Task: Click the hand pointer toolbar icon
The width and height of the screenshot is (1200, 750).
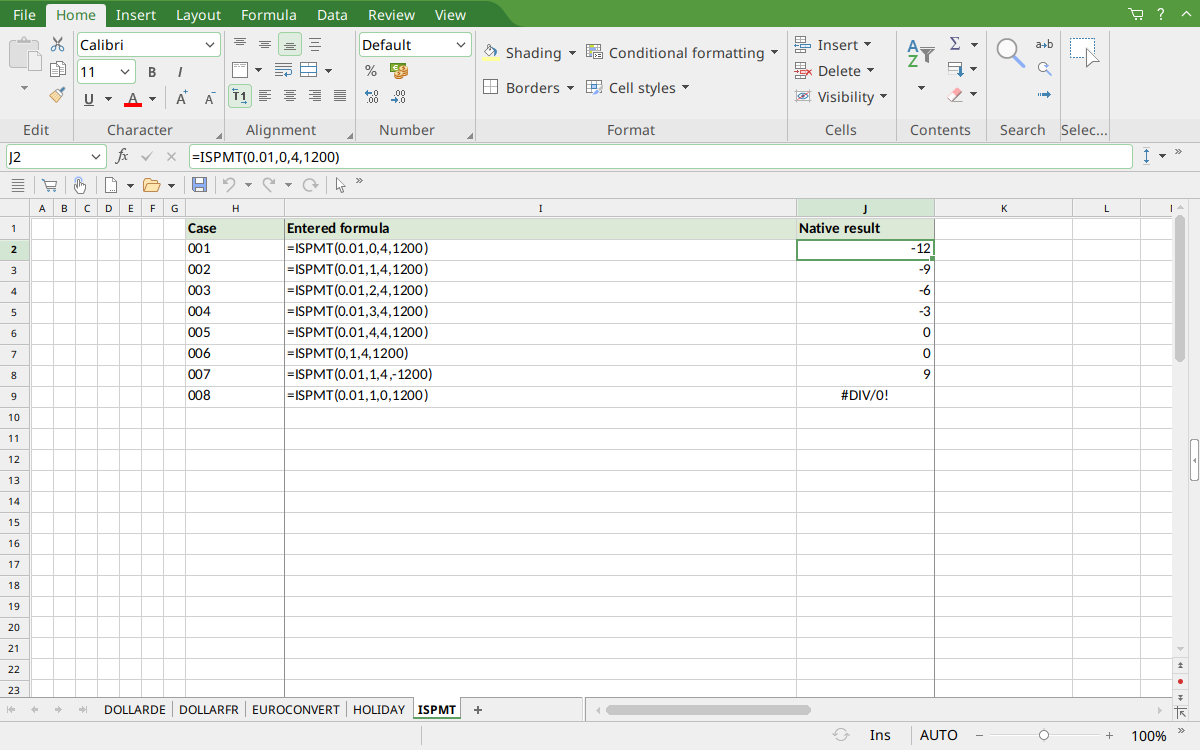Action: 78,185
